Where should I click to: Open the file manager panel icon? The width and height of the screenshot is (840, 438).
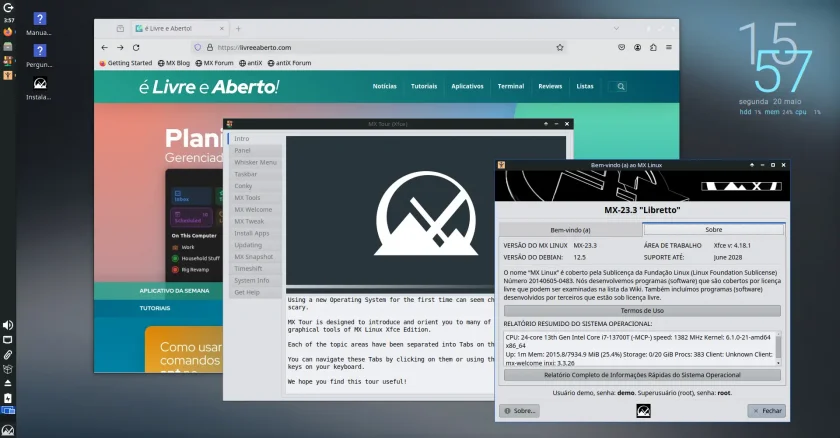coord(8,47)
